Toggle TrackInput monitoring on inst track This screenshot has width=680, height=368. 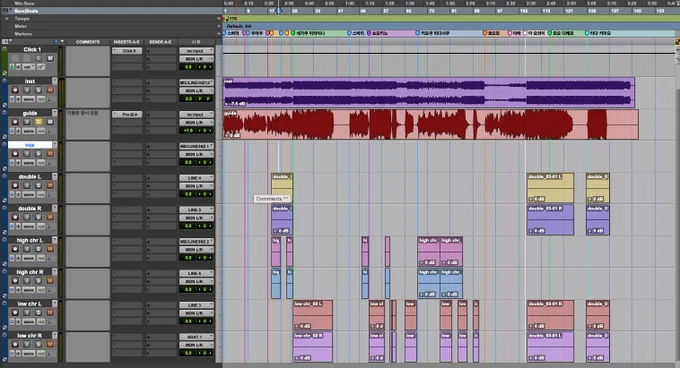(27, 90)
